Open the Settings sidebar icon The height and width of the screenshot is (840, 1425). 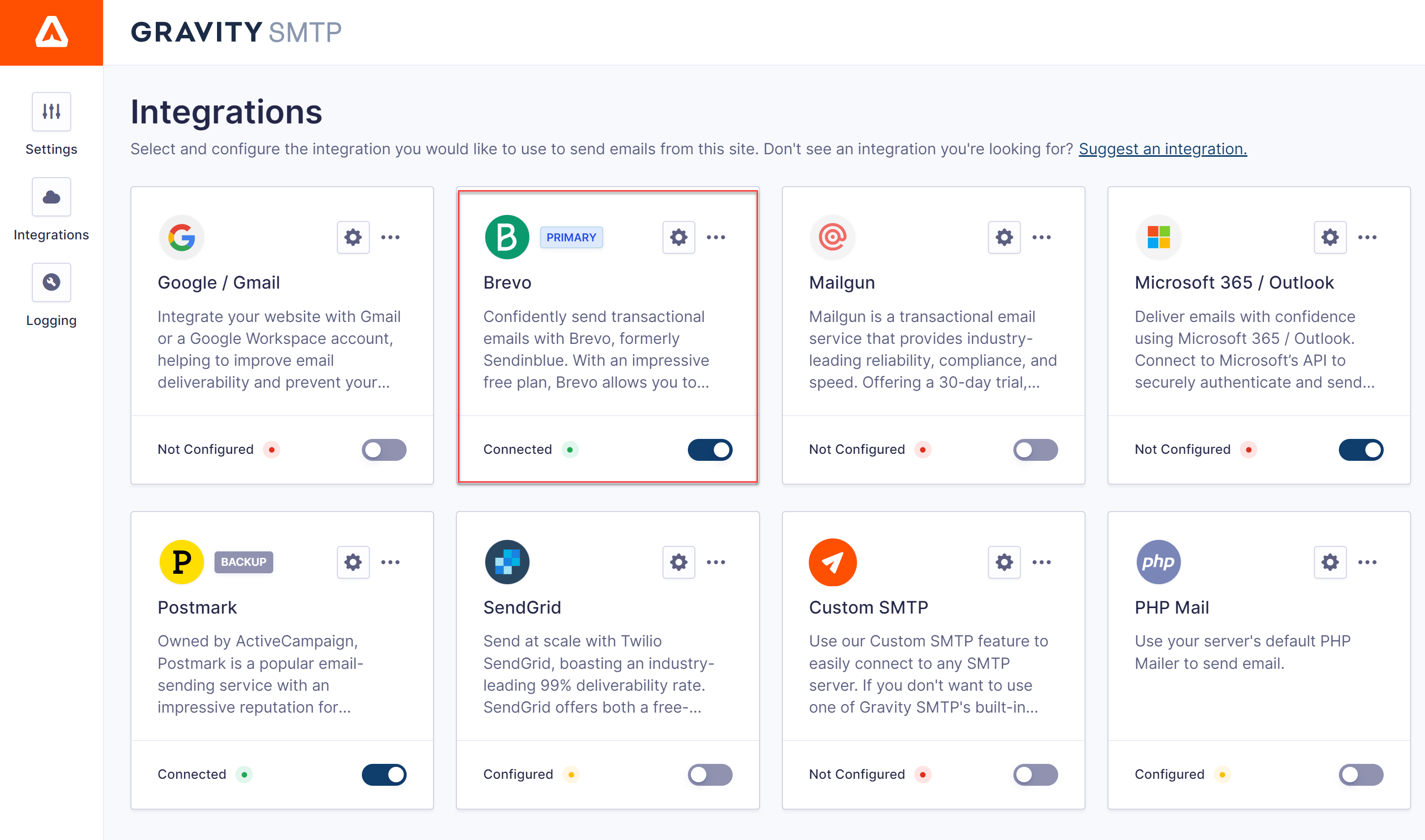tap(52, 111)
